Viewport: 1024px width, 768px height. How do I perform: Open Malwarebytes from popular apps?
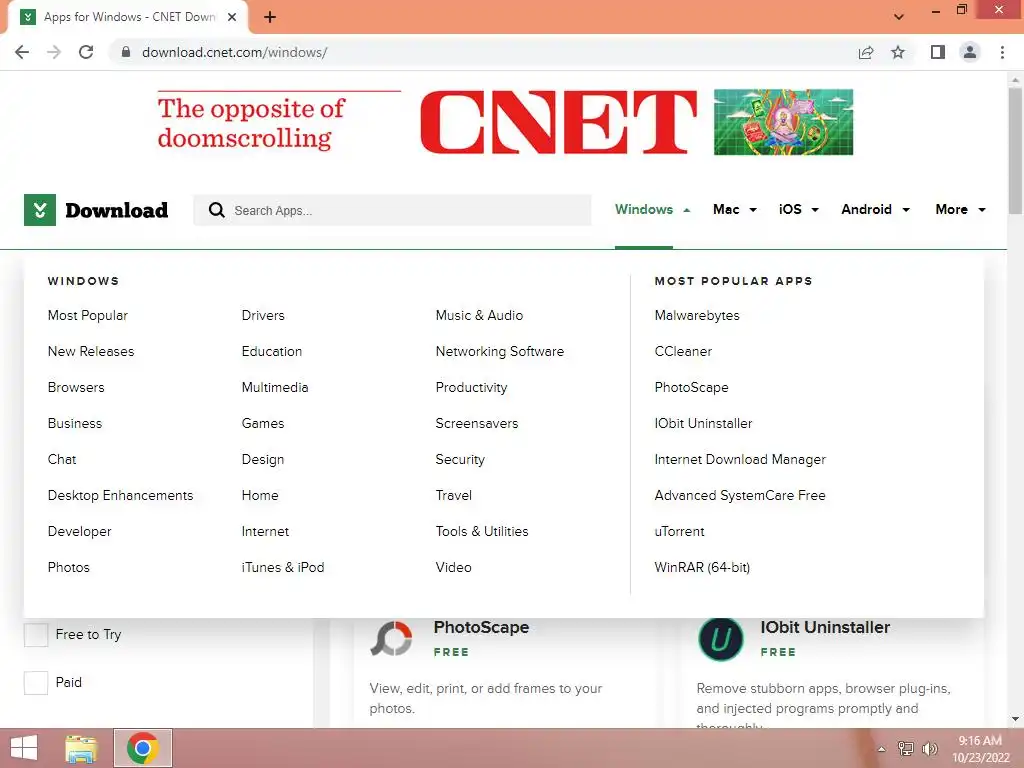coord(697,315)
